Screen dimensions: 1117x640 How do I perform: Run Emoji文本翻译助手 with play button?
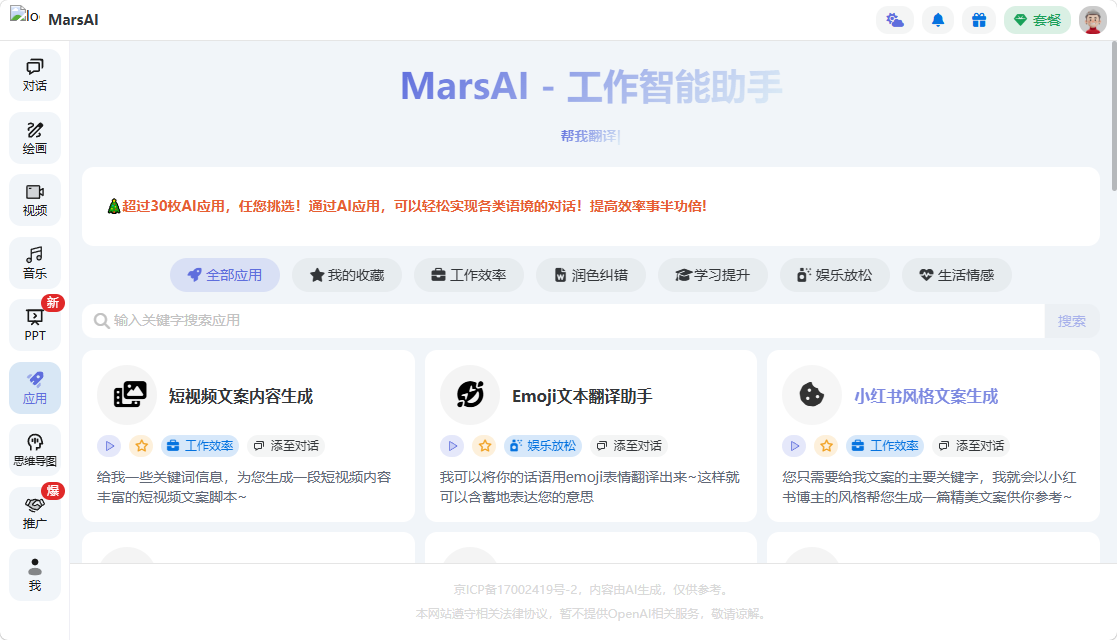tap(452, 446)
